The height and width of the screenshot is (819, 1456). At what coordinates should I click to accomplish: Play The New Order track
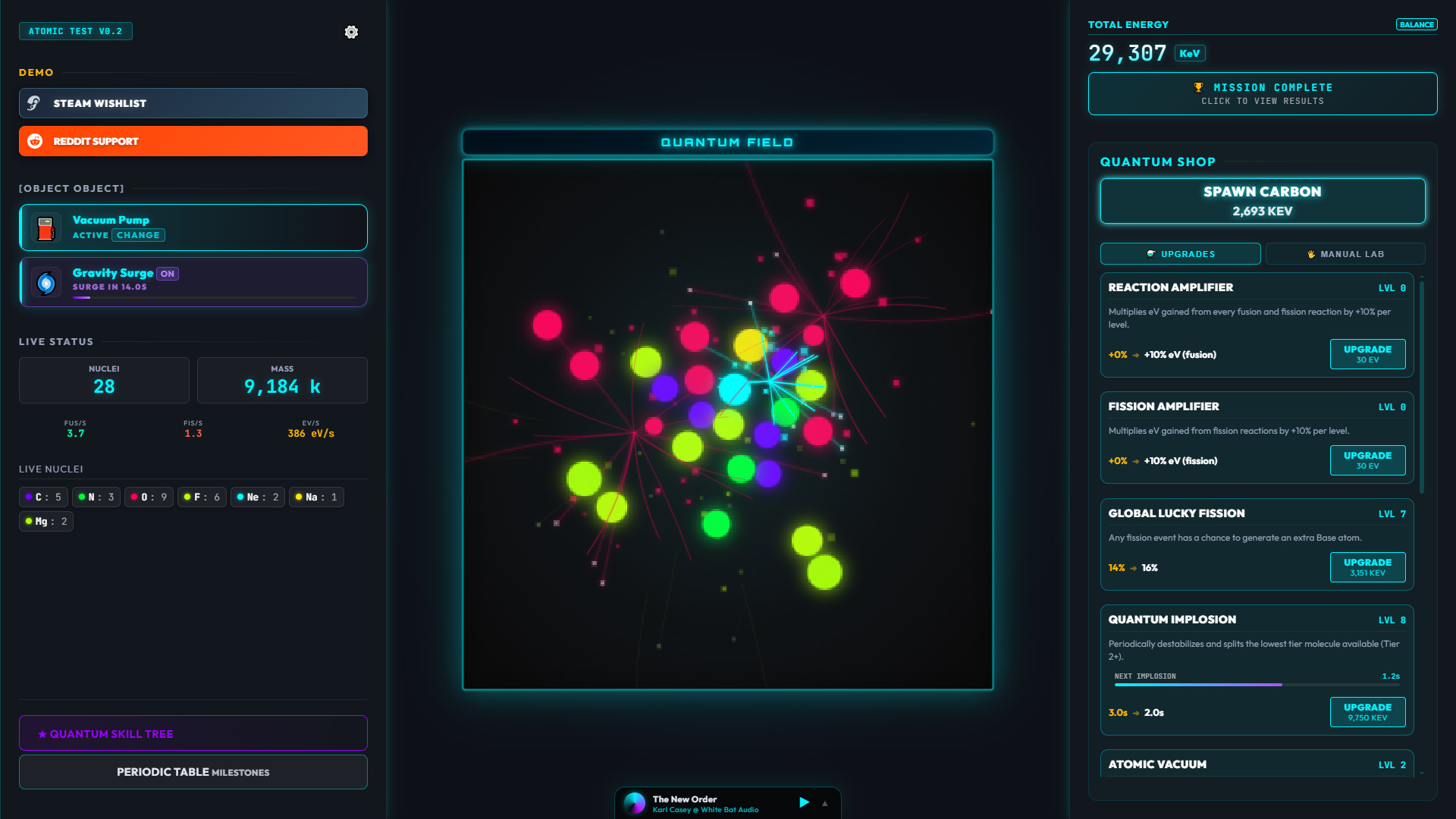pyautogui.click(x=804, y=802)
